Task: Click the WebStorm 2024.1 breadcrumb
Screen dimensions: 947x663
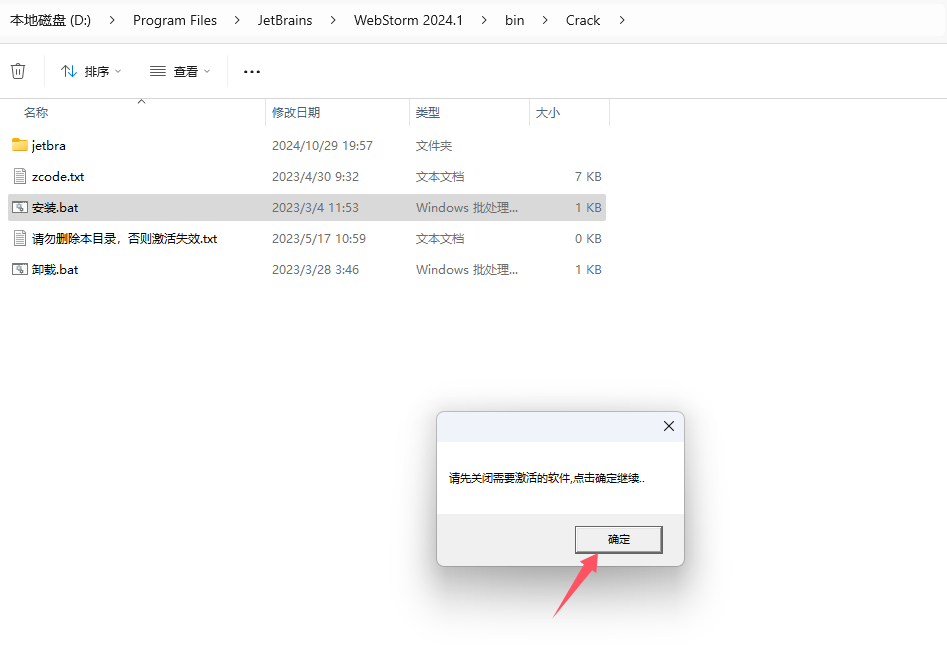Action: pyautogui.click(x=408, y=21)
